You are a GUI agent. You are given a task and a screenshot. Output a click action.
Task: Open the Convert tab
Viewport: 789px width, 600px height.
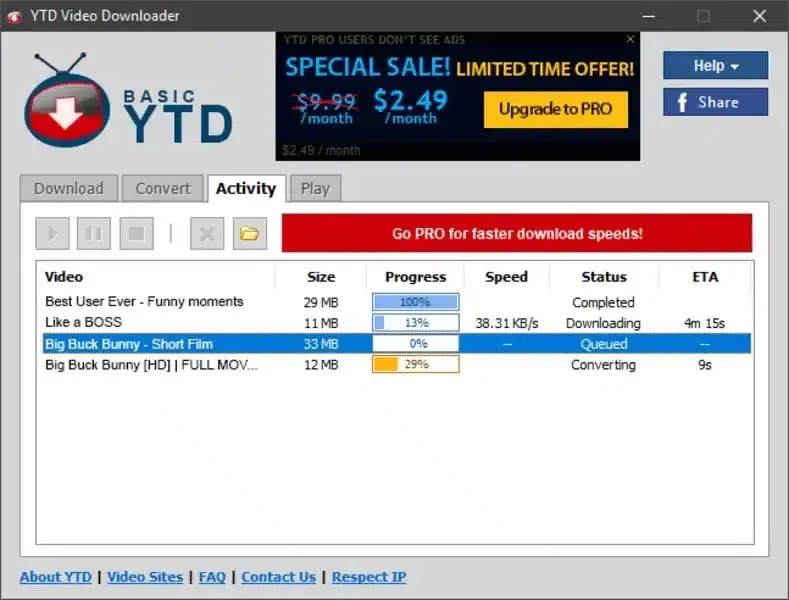(x=163, y=188)
